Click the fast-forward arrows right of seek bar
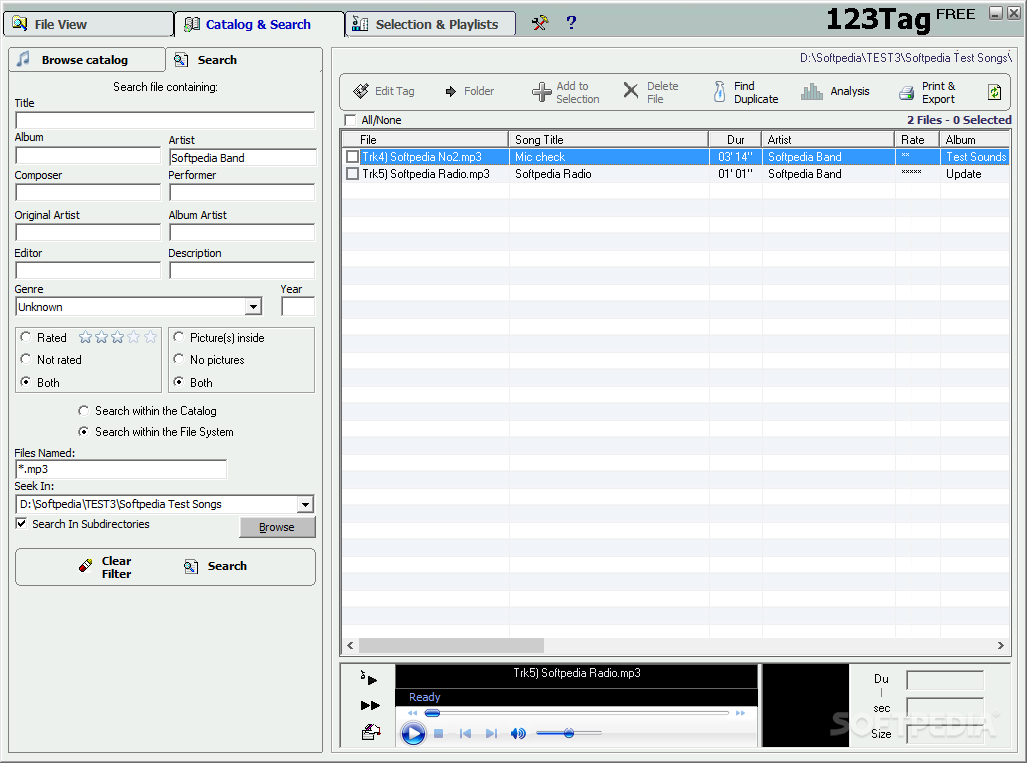The image size is (1027, 763). point(740,713)
